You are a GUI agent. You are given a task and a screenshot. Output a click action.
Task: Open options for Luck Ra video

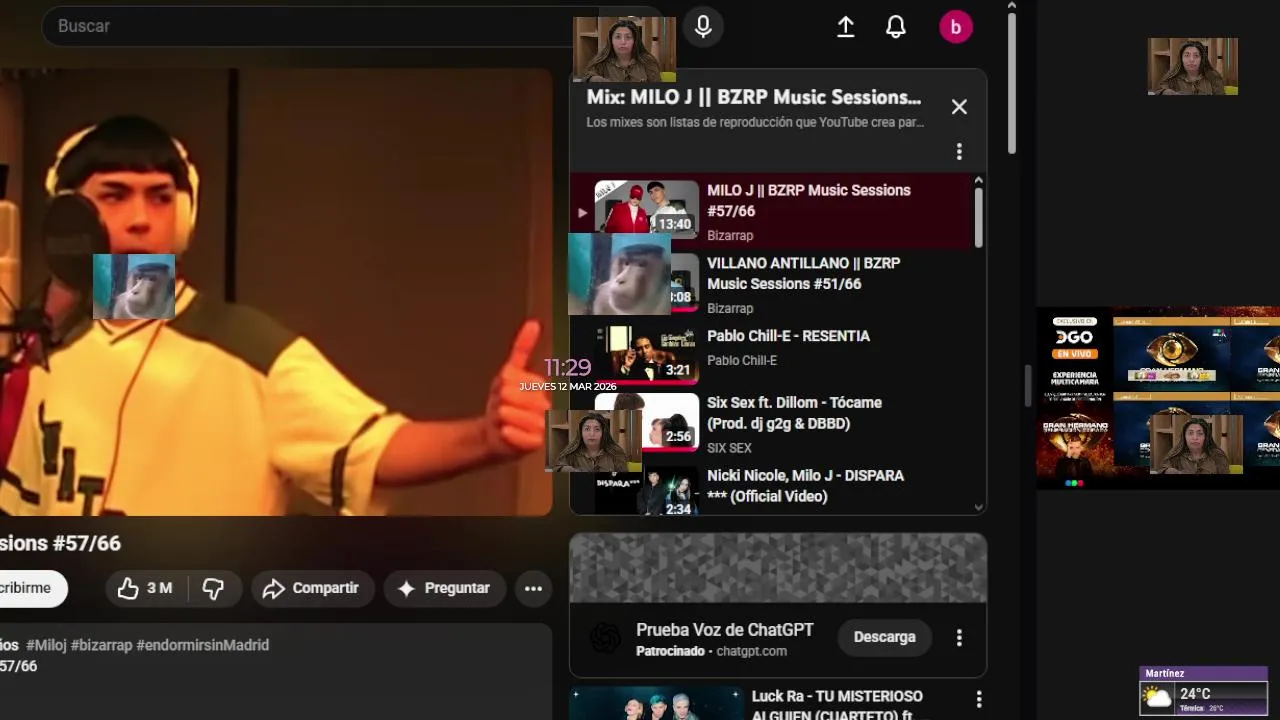(979, 700)
